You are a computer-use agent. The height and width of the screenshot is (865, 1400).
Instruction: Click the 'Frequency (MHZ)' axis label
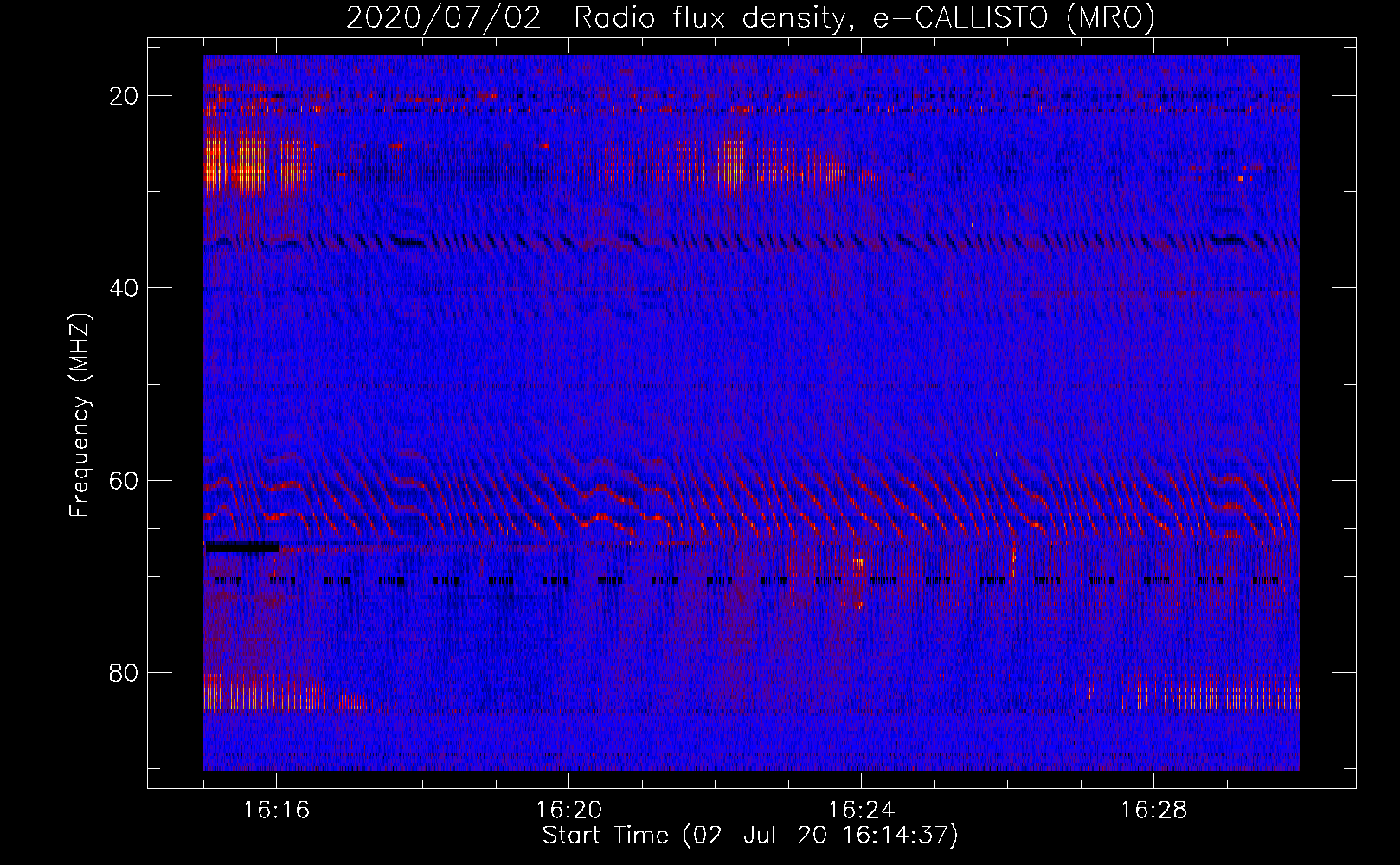click(x=80, y=415)
